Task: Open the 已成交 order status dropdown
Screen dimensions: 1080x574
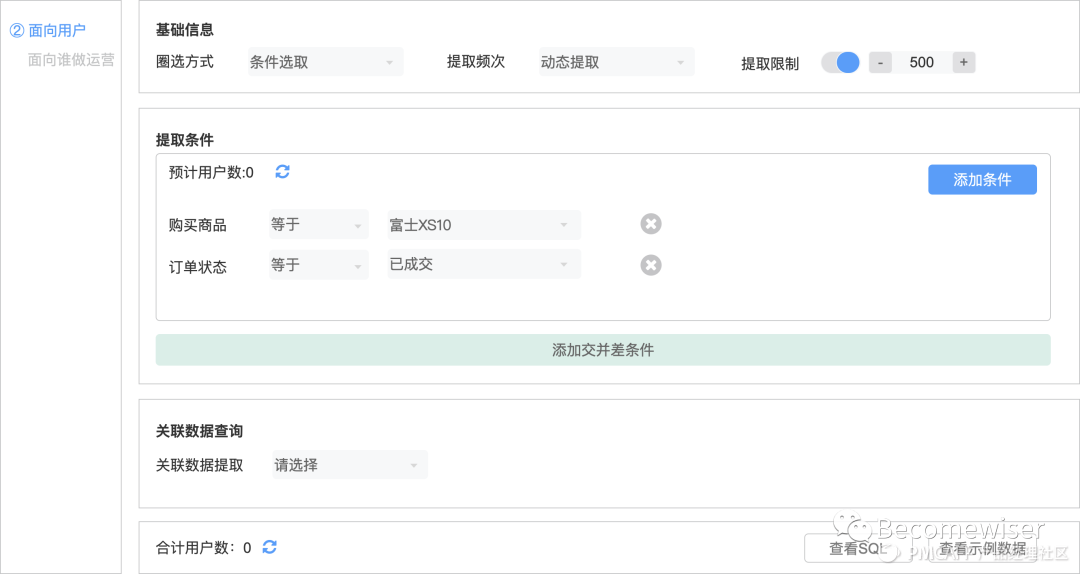Action: 484,265
